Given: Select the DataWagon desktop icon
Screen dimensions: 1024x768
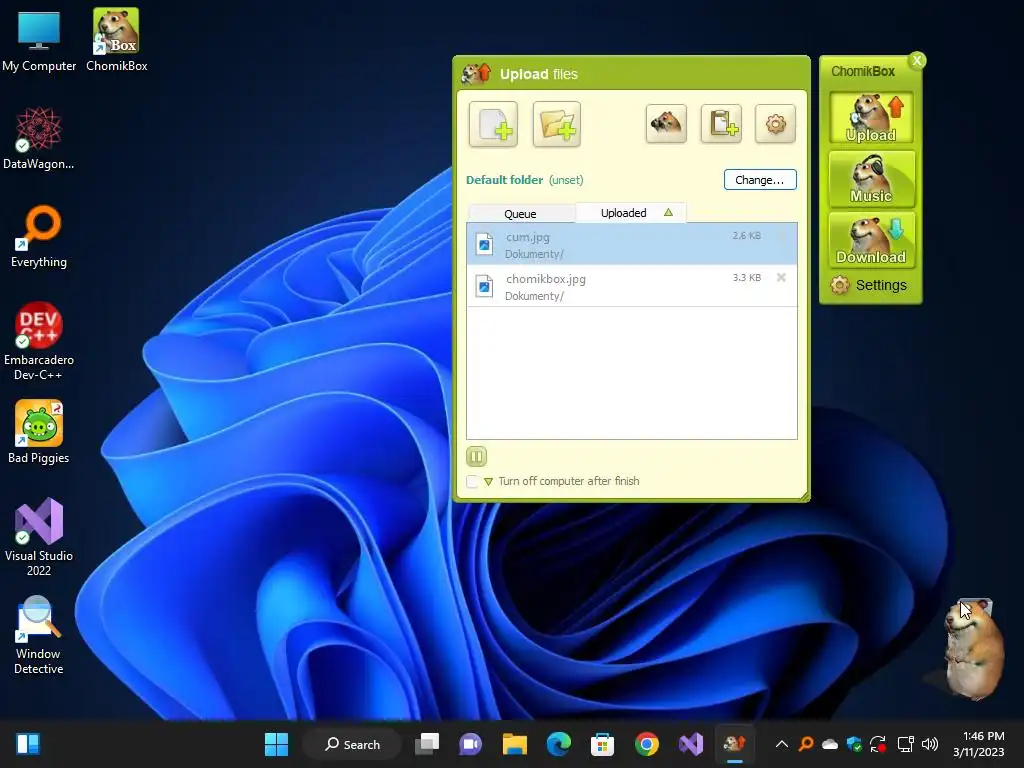Looking at the screenshot, I should [39, 138].
